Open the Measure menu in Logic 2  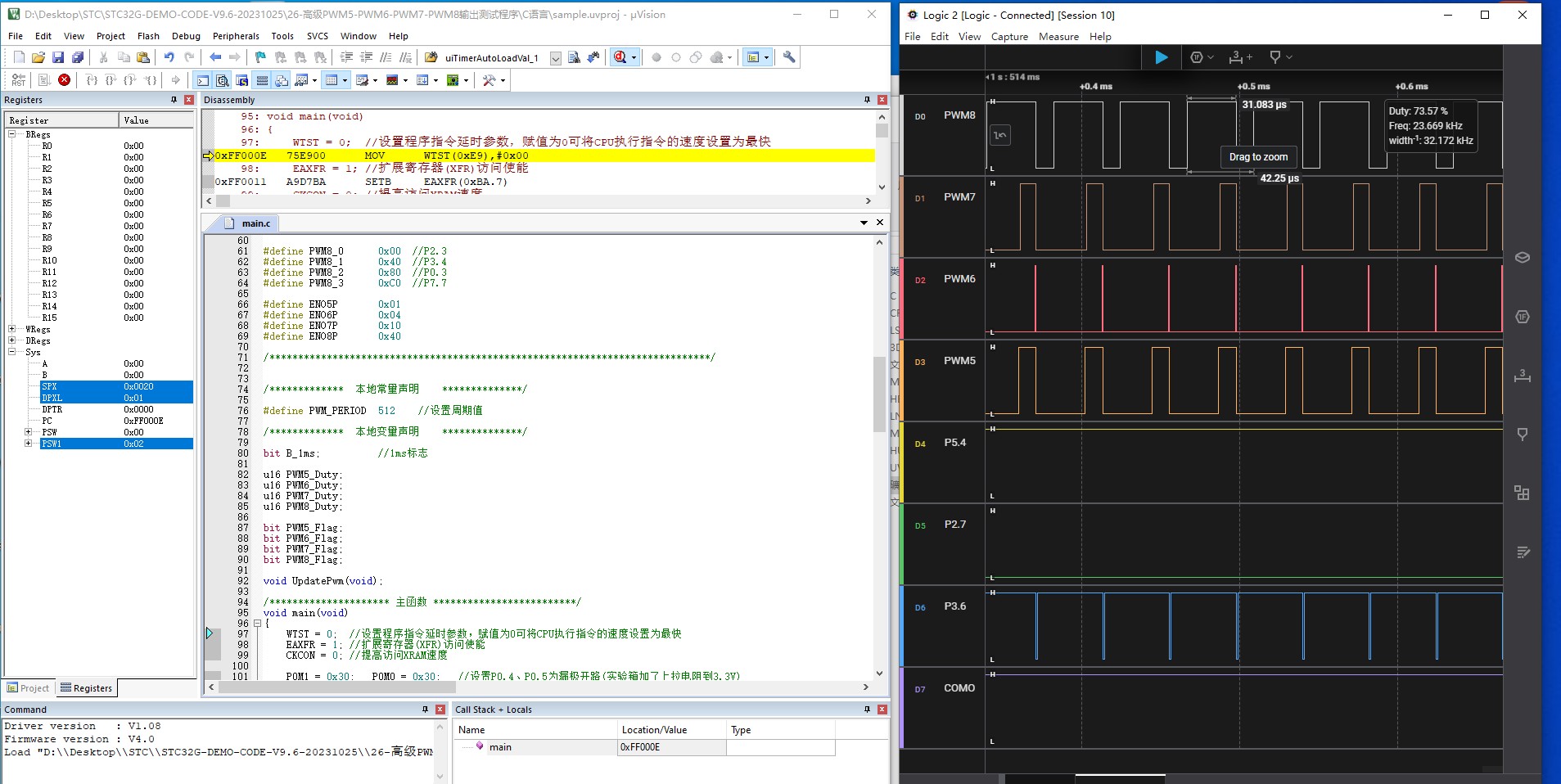pos(1058,37)
